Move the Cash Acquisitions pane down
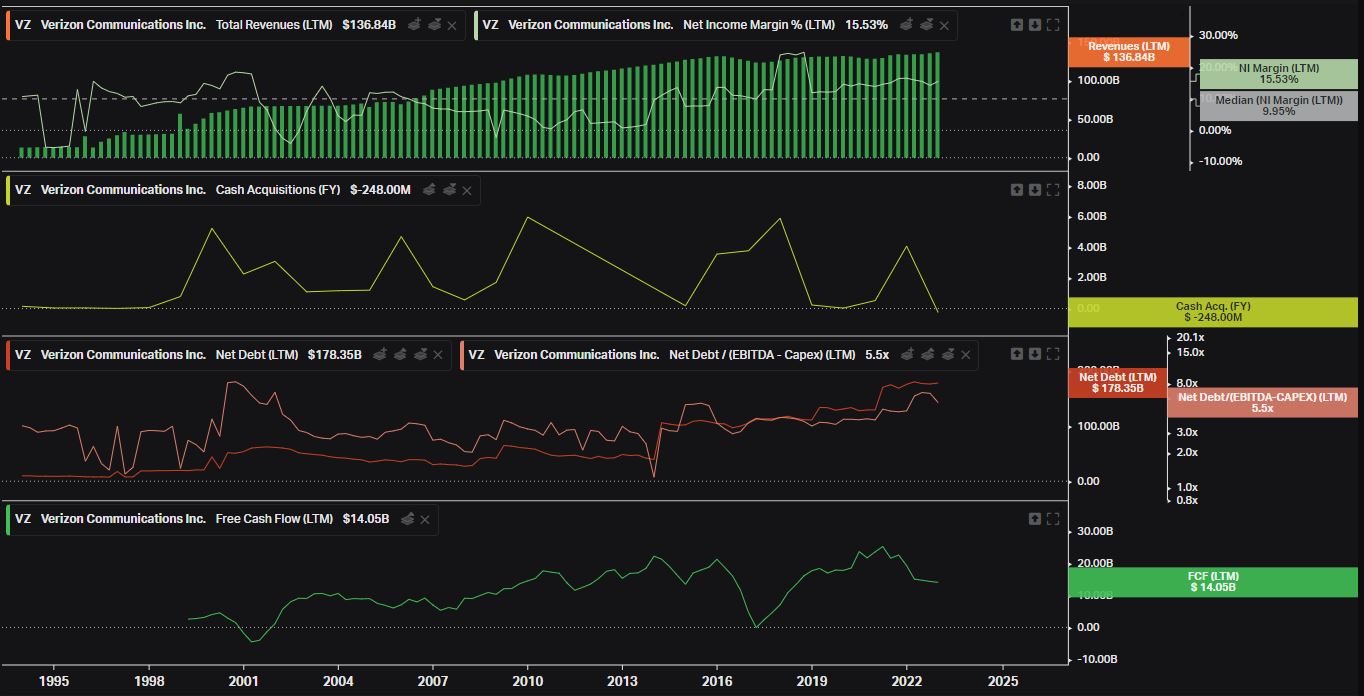Screen dimensions: 1364x696 click(x=1035, y=190)
